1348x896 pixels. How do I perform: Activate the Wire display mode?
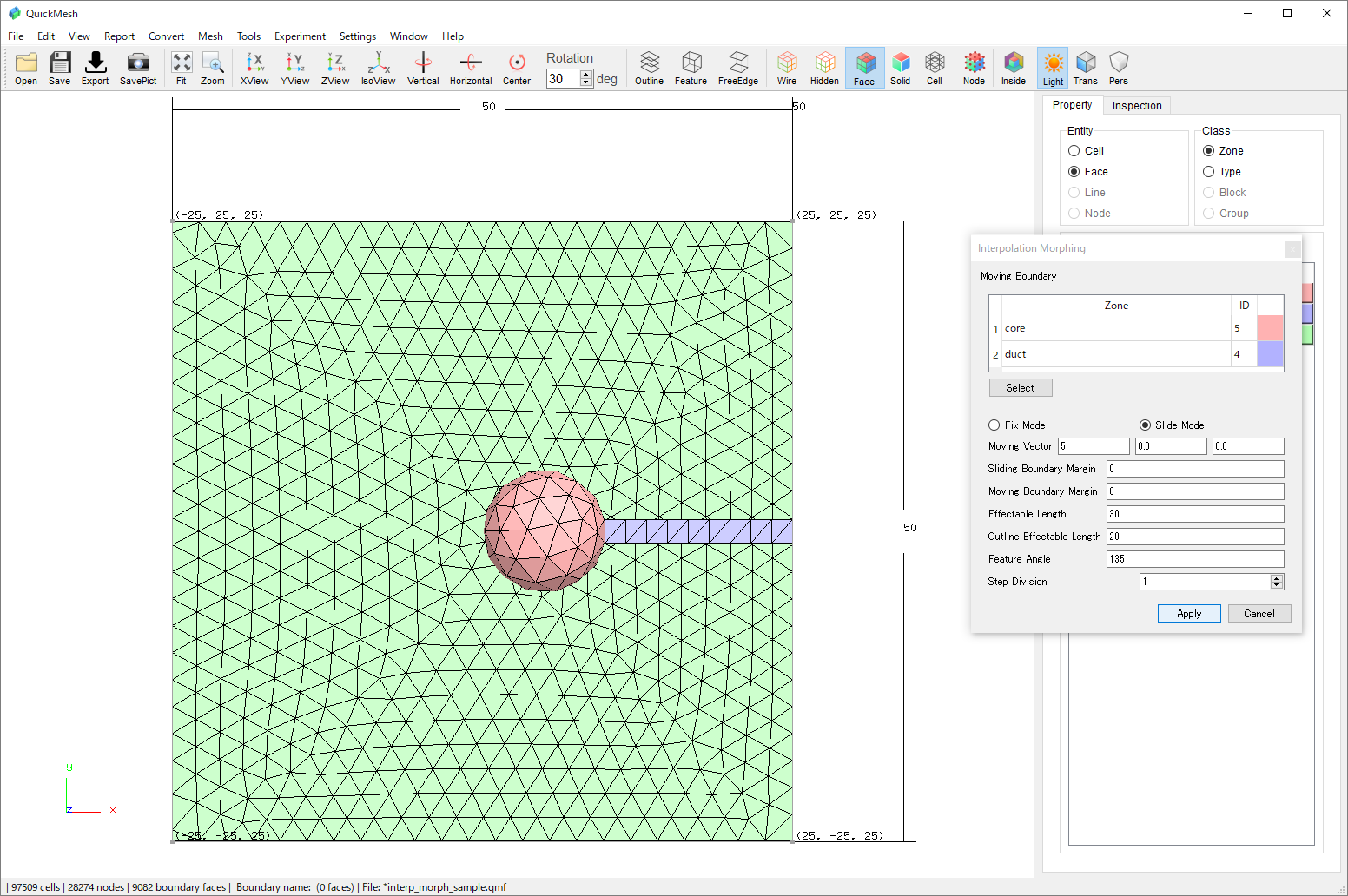[x=786, y=67]
